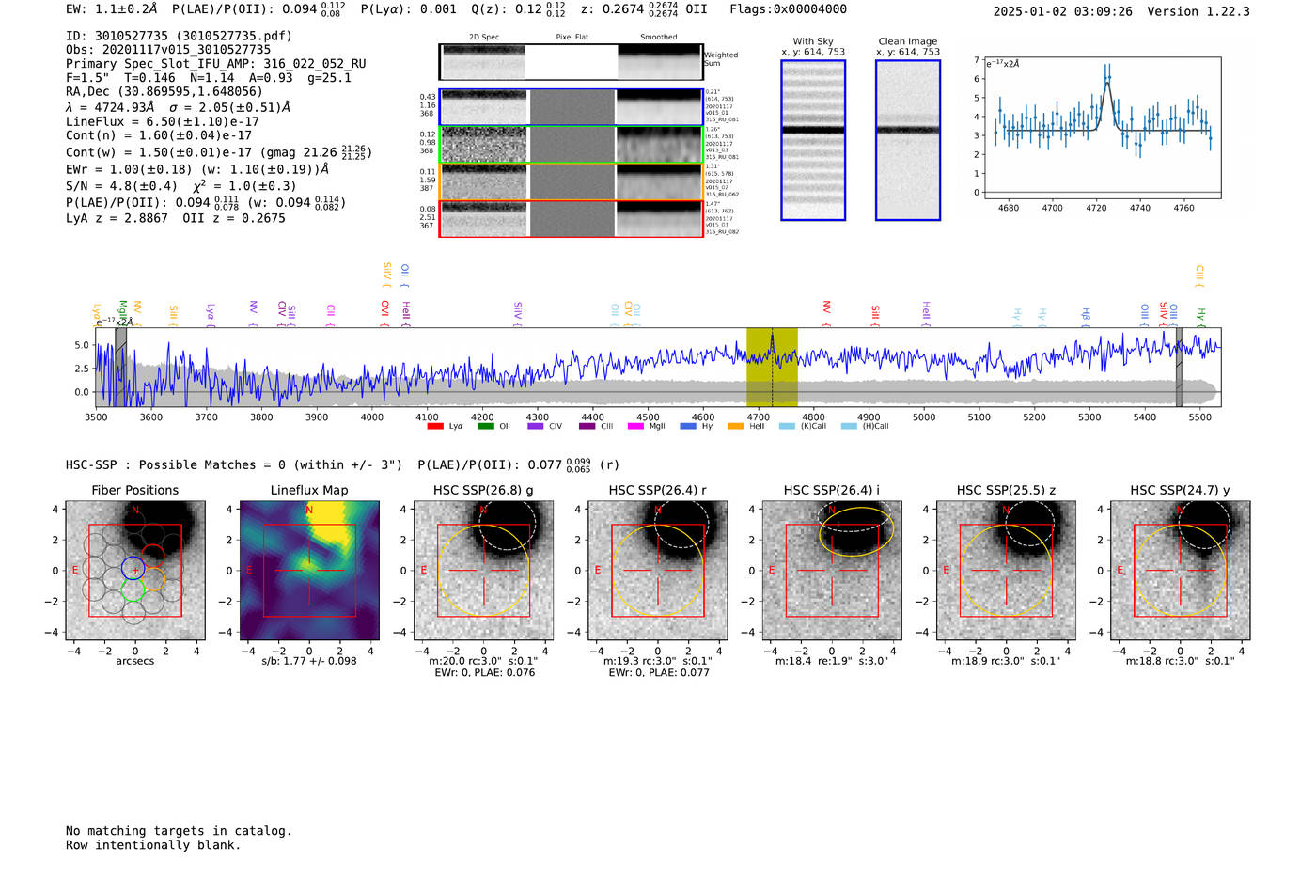Click the 2025-01-02 03:09:26 timestamp

[1062, 11]
